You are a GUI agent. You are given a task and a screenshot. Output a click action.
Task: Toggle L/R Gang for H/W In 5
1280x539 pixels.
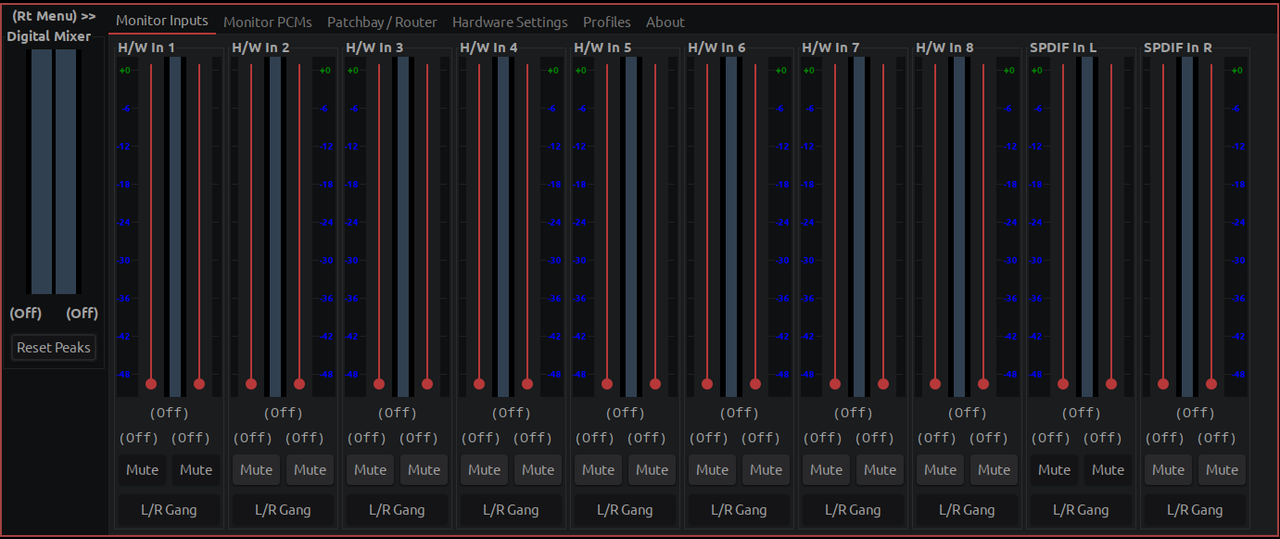pos(625,510)
